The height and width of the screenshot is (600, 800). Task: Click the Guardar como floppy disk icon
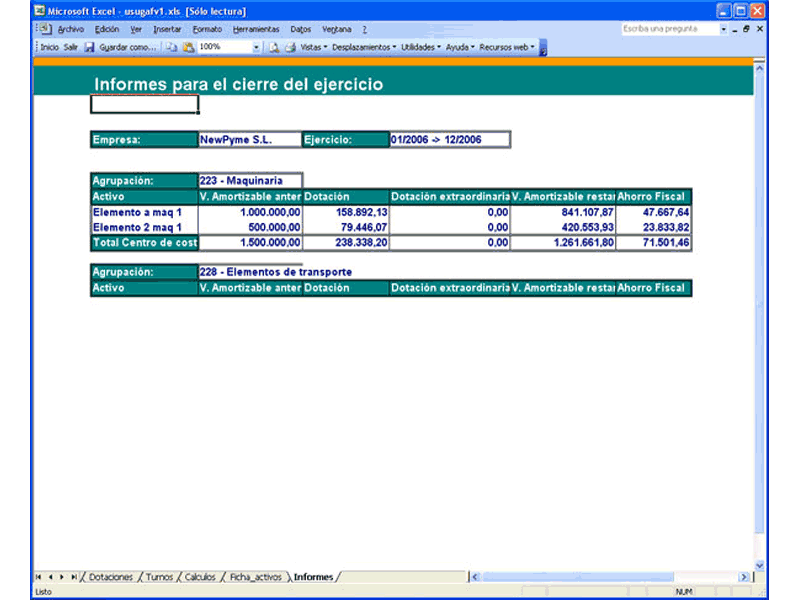[x=89, y=47]
